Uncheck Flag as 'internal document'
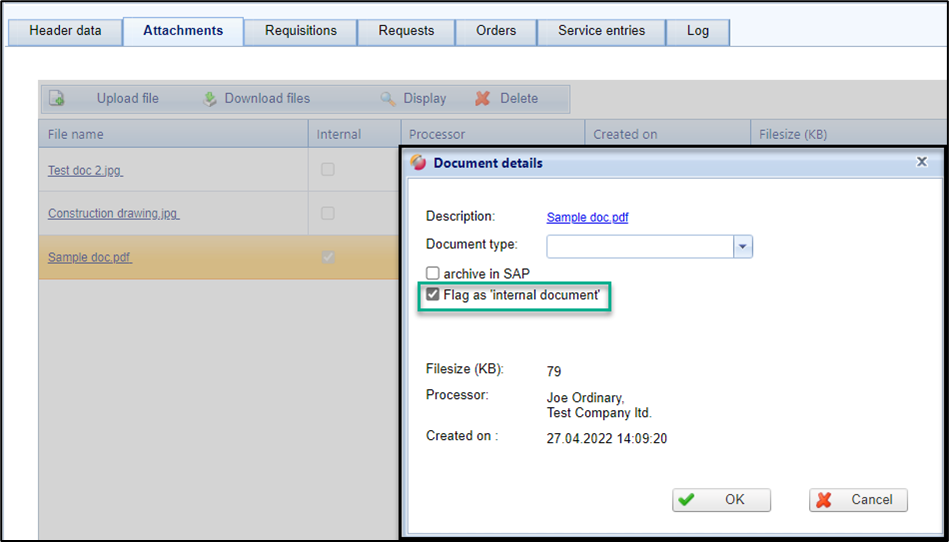 [x=433, y=295]
